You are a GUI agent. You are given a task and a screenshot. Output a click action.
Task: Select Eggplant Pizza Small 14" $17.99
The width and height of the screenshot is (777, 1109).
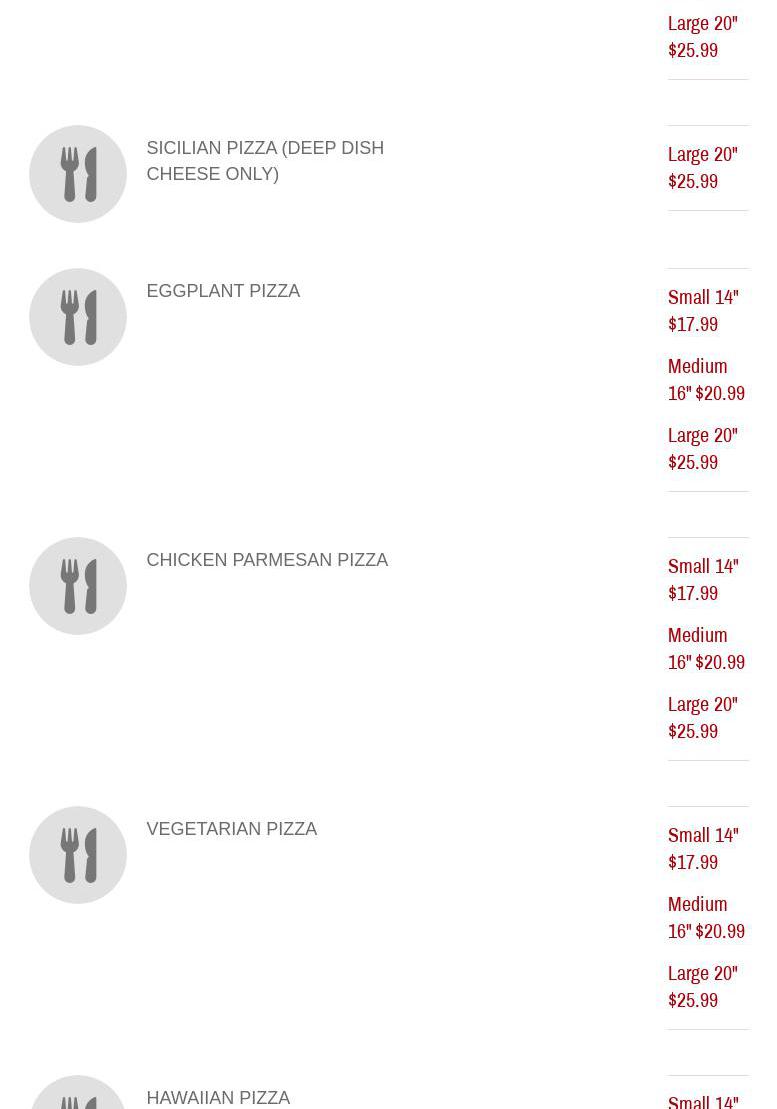coord(703,311)
